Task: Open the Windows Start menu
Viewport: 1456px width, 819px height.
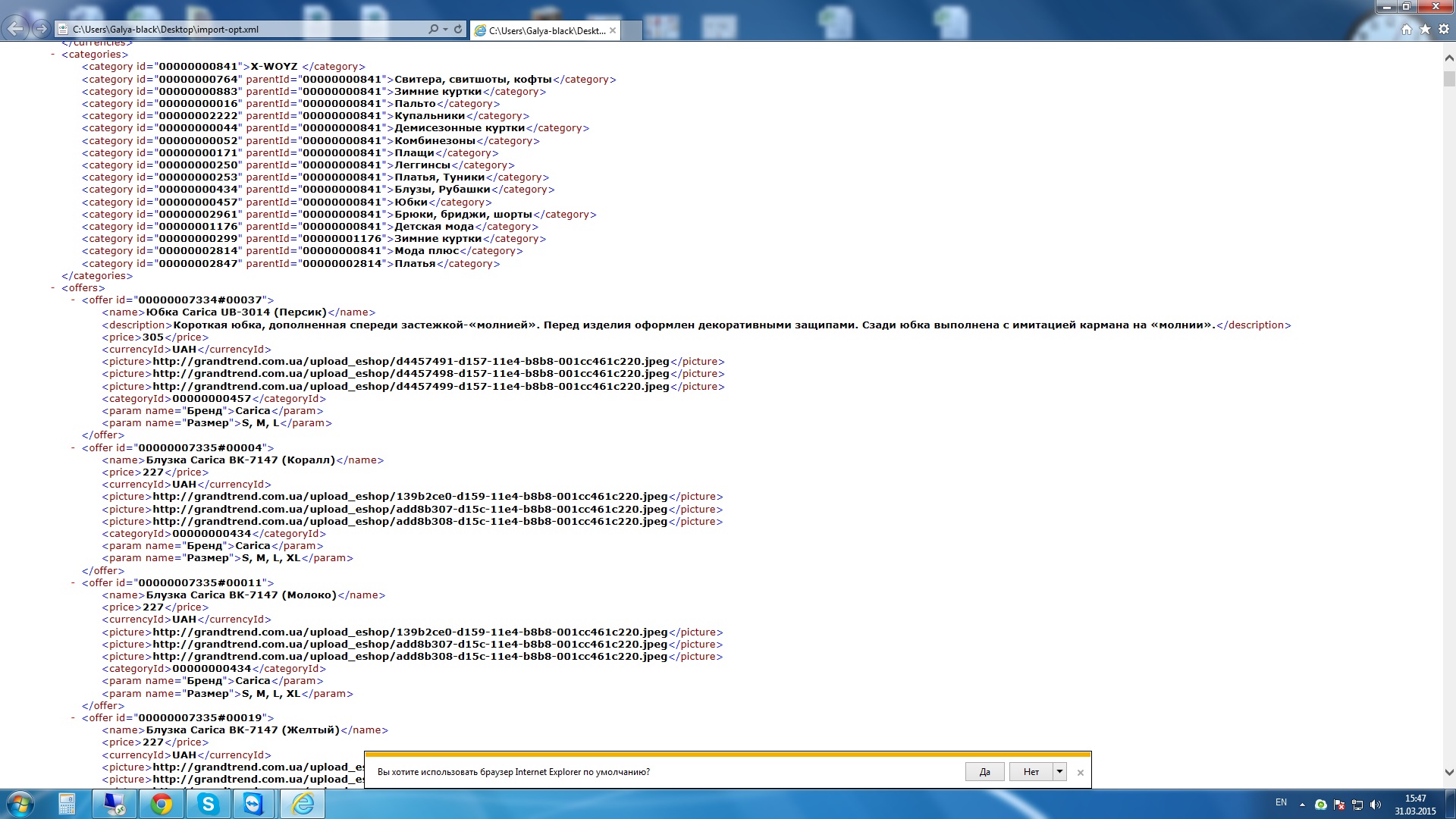Action: 20,804
